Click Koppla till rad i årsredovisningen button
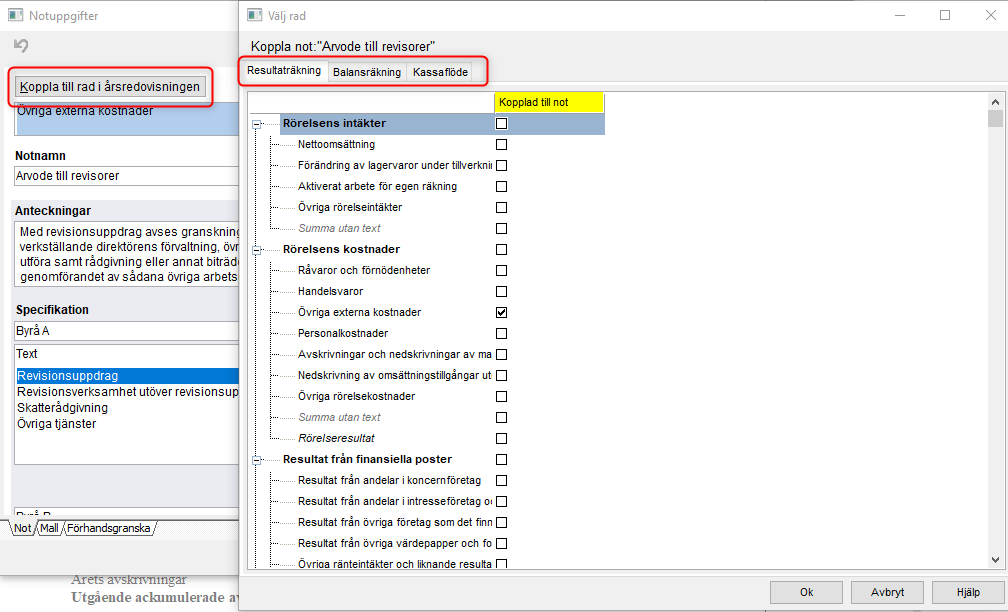The height and width of the screenshot is (612, 1008). click(110, 87)
